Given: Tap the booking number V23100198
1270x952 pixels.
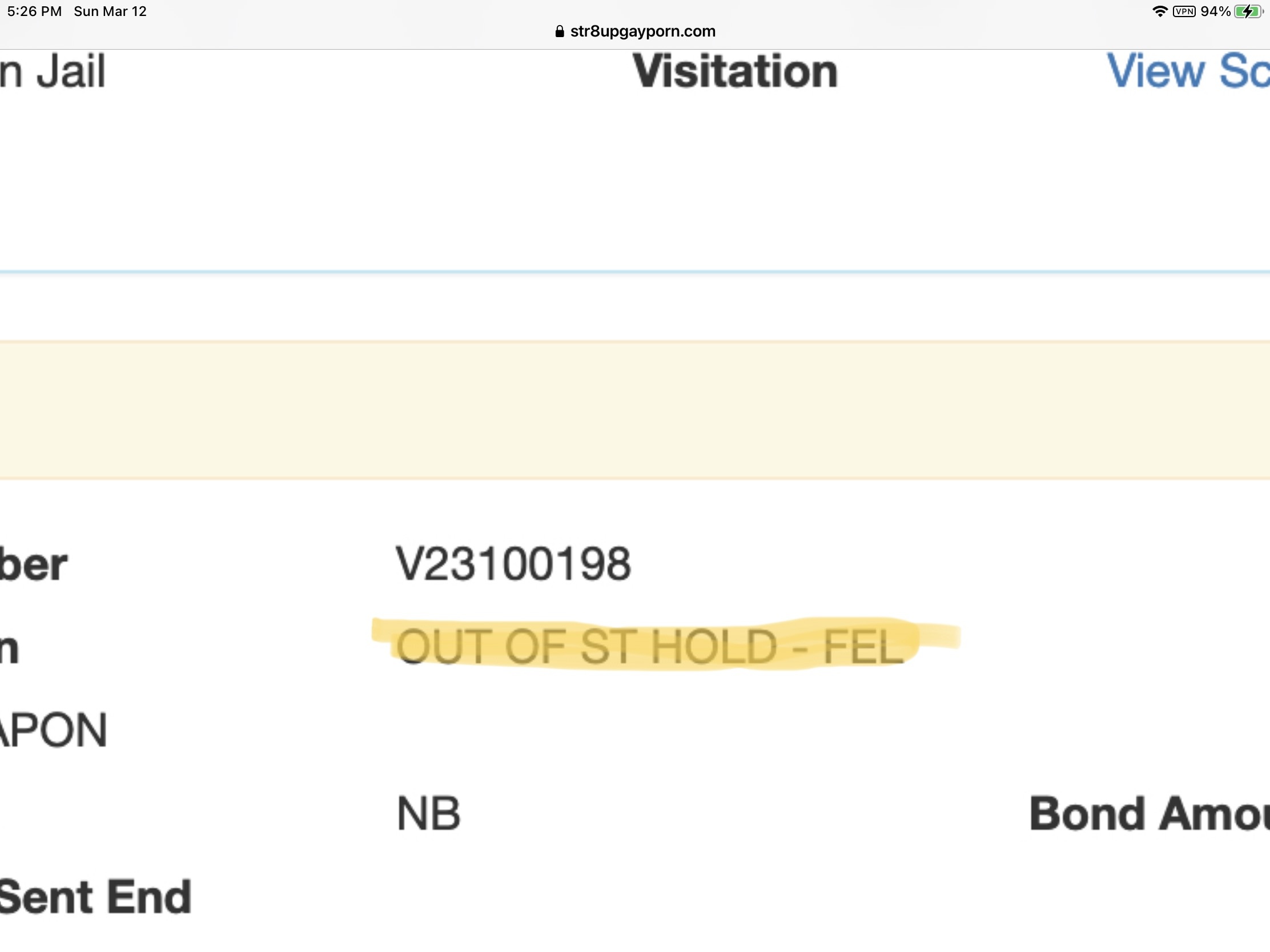Looking at the screenshot, I should [x=513, y=563].
